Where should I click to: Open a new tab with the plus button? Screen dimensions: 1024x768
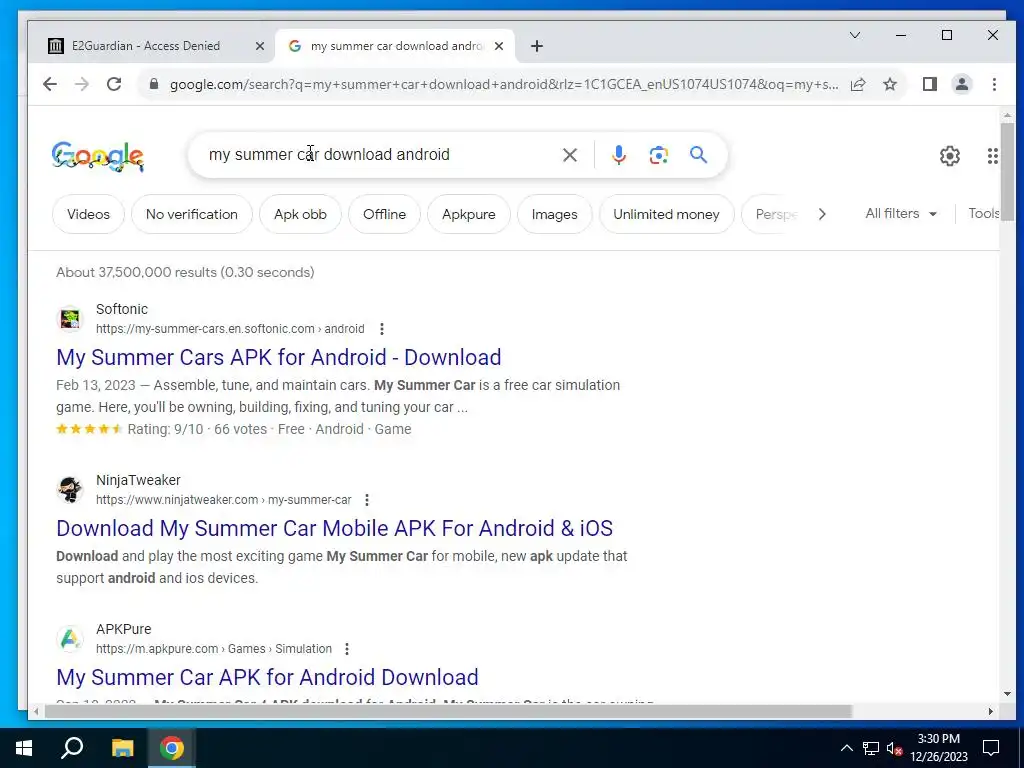tap(537, 46)
